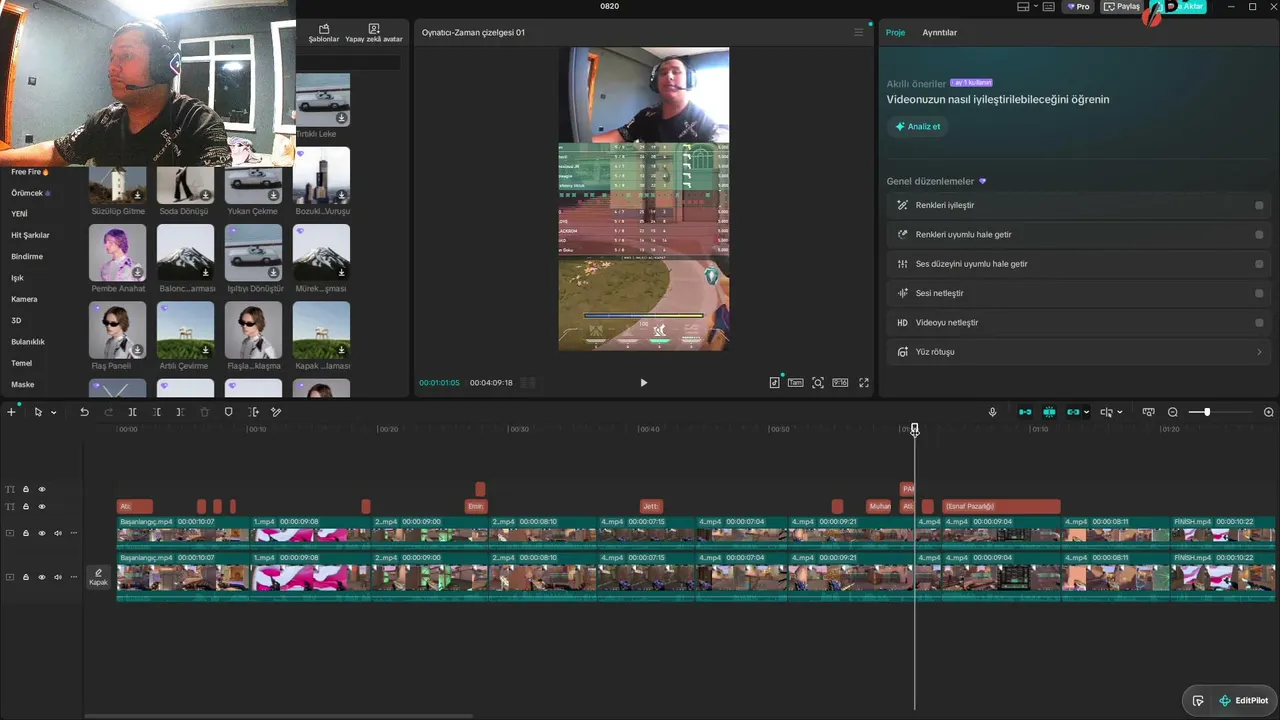Add a marker using the shield icon
Viewport: 1280px width, 720px height.
pos(228,412)
